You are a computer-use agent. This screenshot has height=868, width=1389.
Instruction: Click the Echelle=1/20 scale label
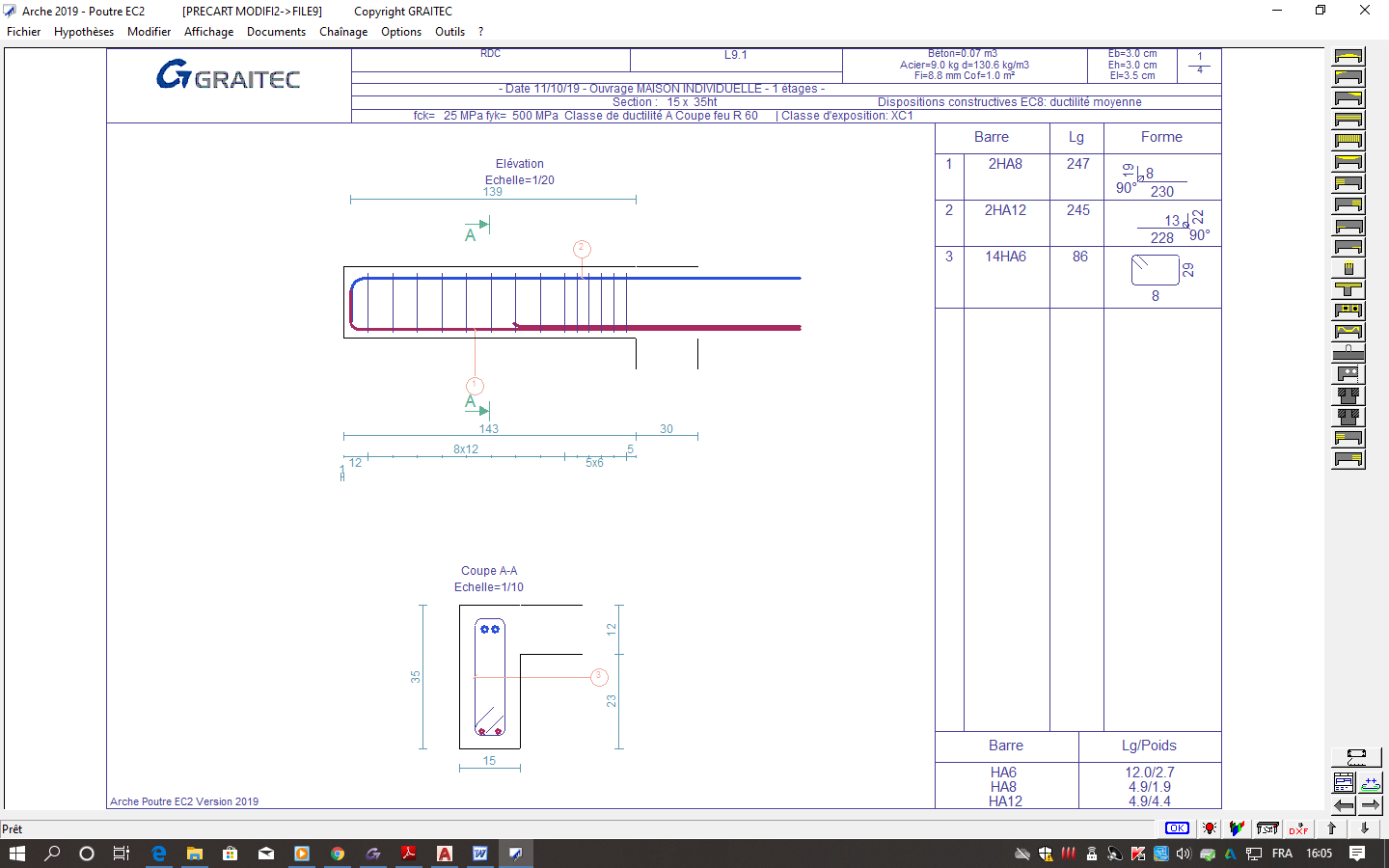tap(519, 180)
